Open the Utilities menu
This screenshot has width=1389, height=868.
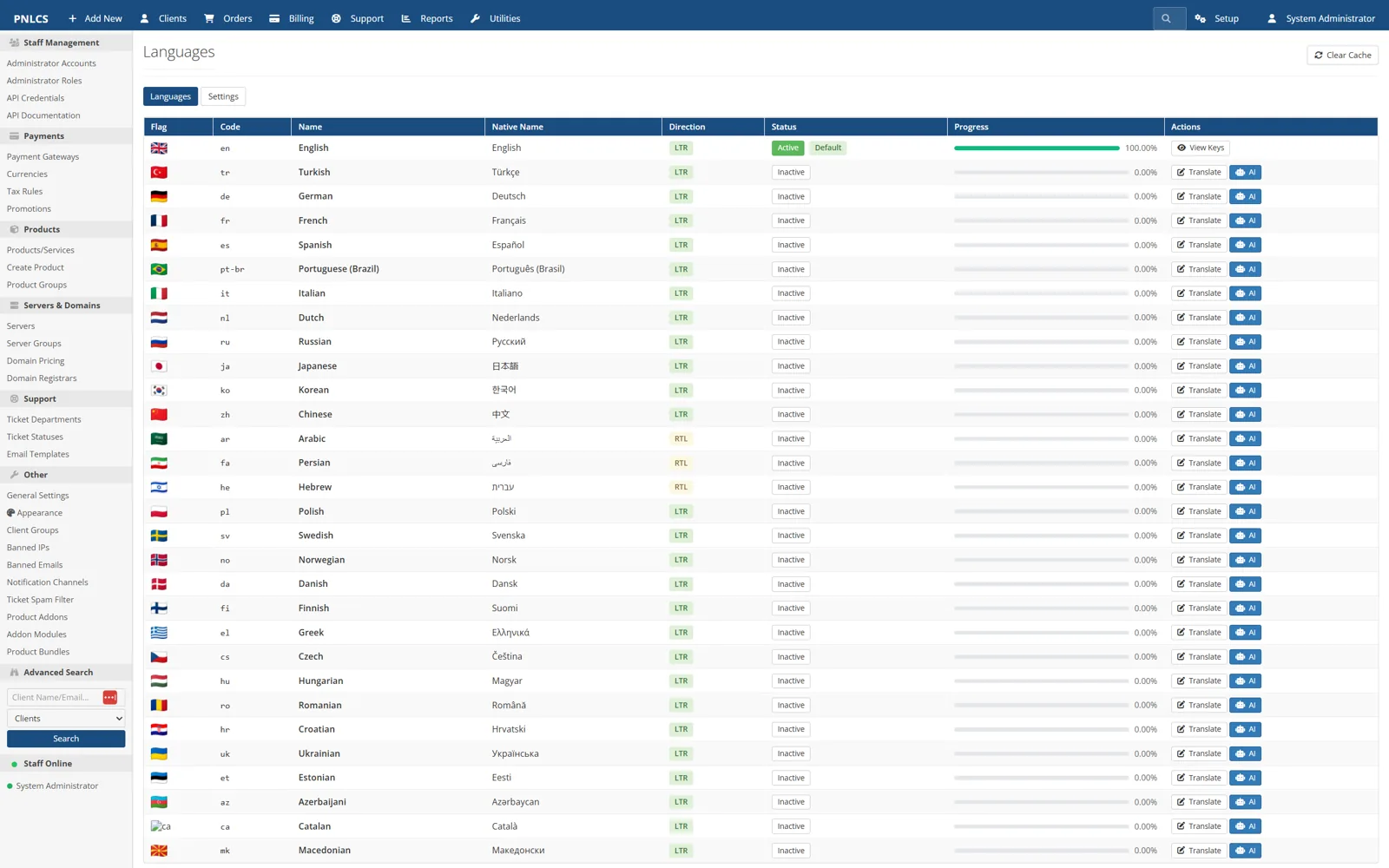click(x=495, y=18)
